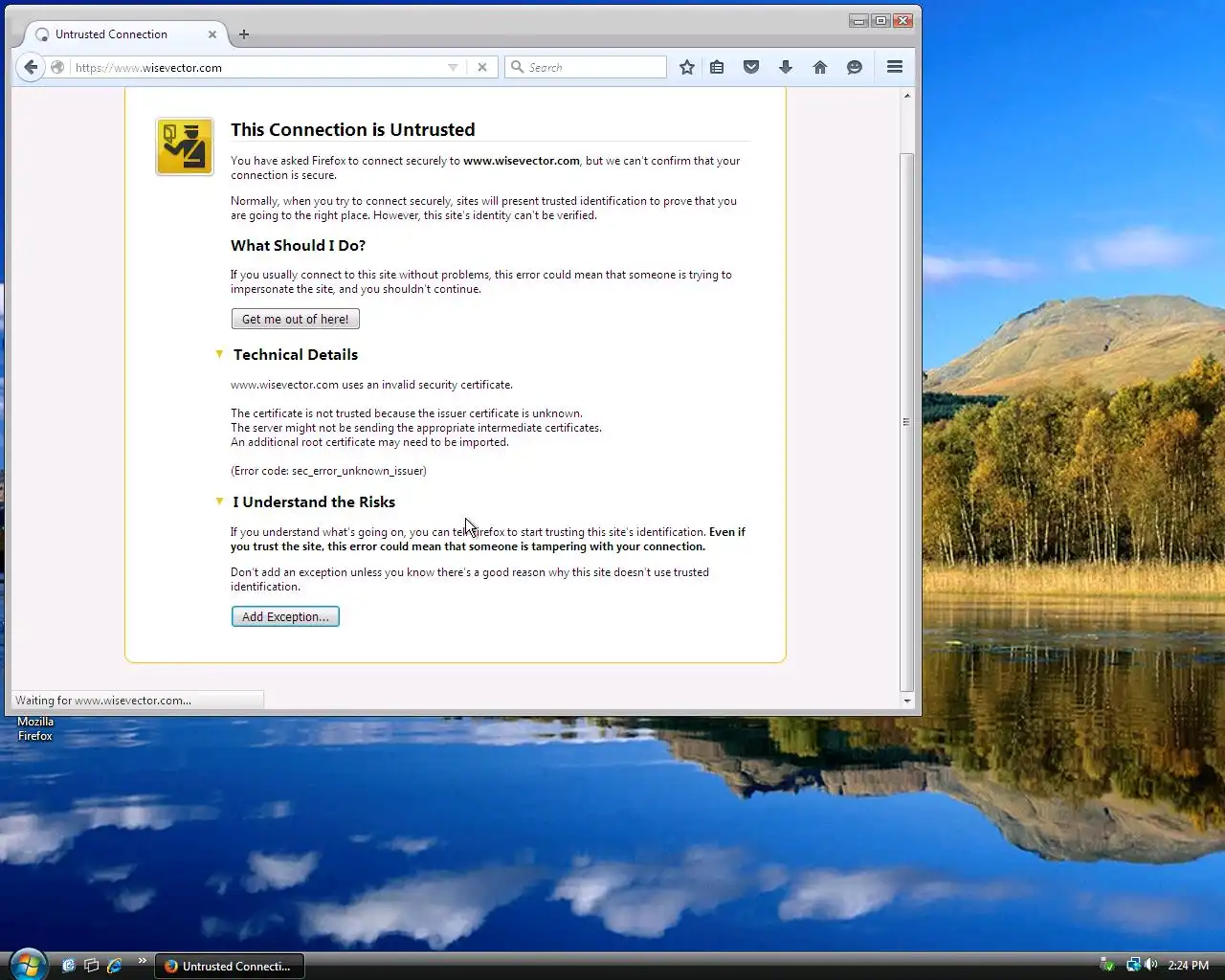This screenshot has height=980, width=1225.
Task: Maximize the Firefox window
Action: point(880,20)
